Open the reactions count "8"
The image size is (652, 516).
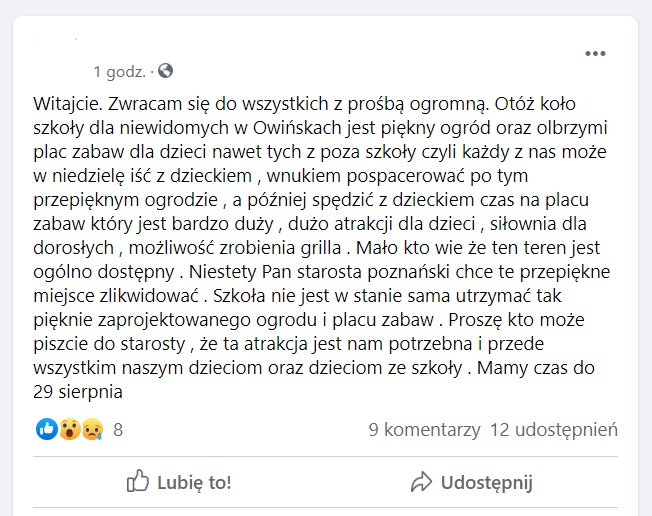[118, 430]
